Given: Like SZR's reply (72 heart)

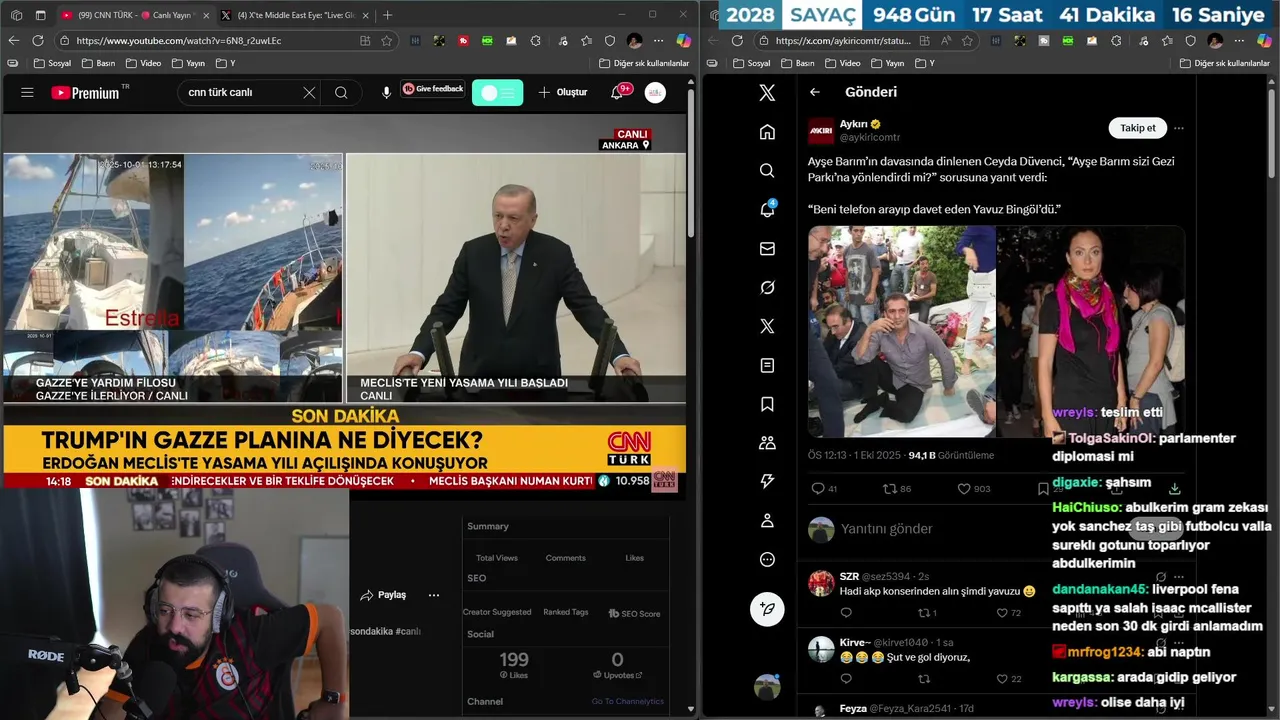Looking at the screenshot, I should coord(1008,613).
